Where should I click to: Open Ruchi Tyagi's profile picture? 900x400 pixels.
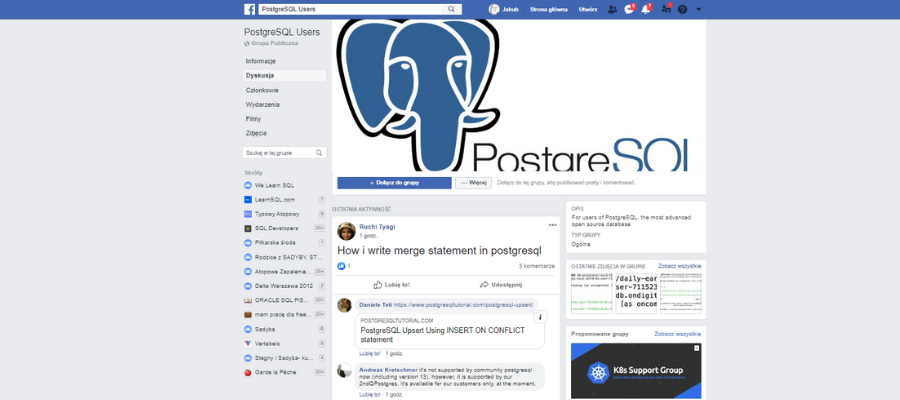point(346,231)
